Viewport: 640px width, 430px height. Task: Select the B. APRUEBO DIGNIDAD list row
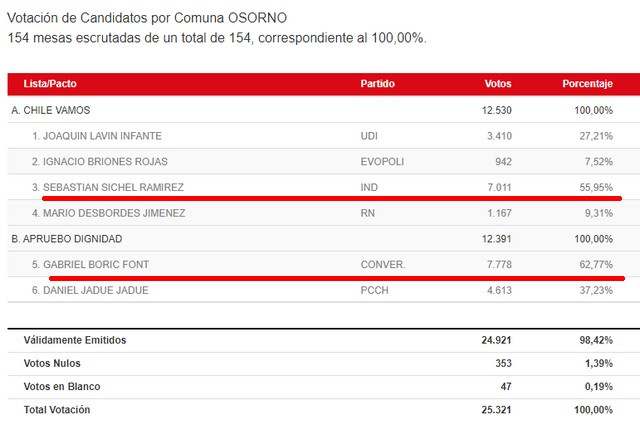(324, 239)
